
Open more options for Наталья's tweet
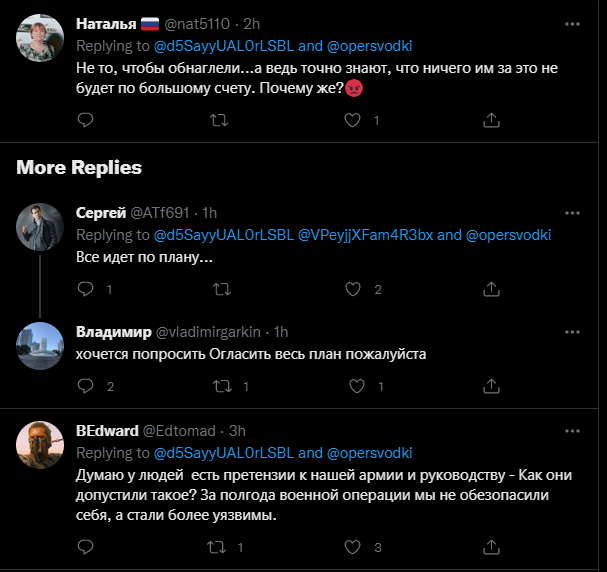pyautogui.click(x=572, y=22)
